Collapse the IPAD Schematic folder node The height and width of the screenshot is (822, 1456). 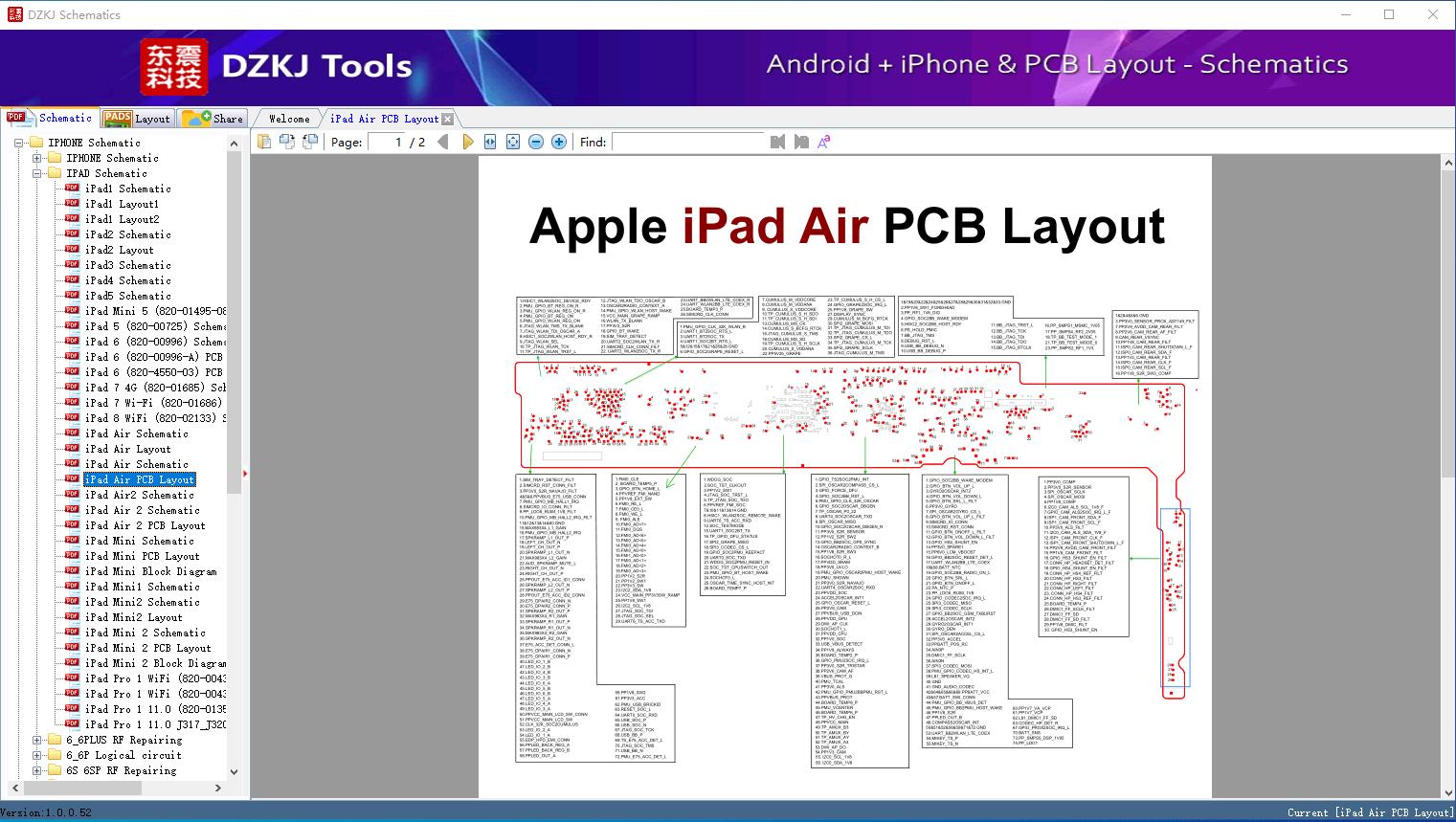pyautogui.click(x=34, y=173)
